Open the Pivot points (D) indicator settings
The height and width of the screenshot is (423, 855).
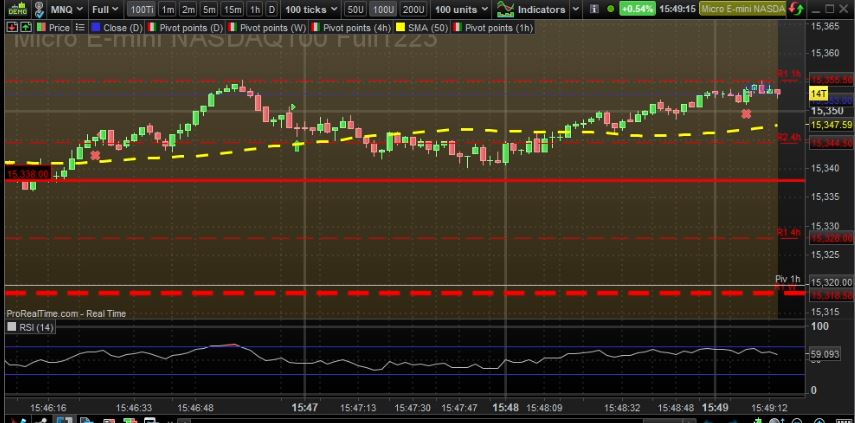pos(191,27)
